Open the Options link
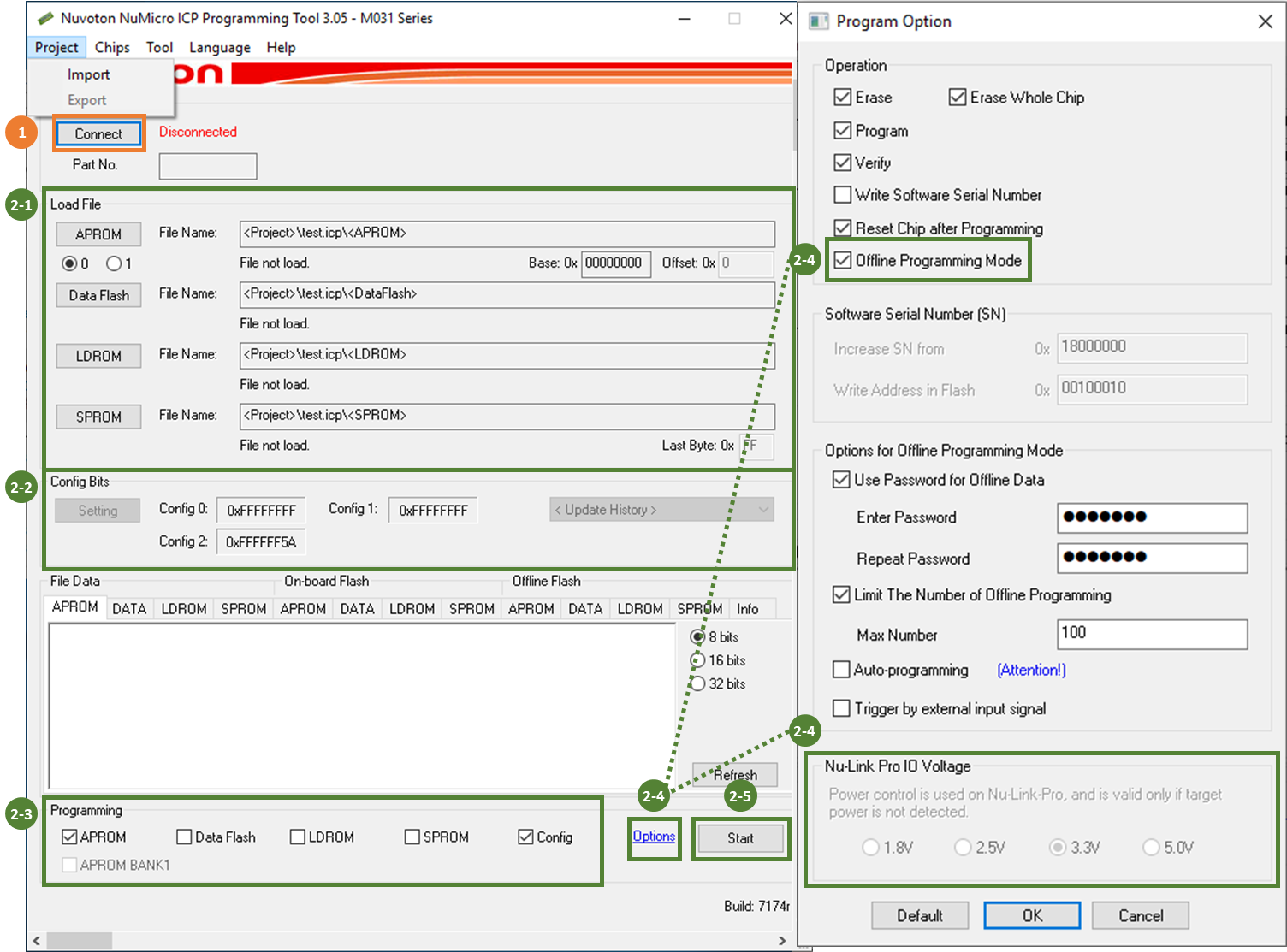 (x=654, y=837)
